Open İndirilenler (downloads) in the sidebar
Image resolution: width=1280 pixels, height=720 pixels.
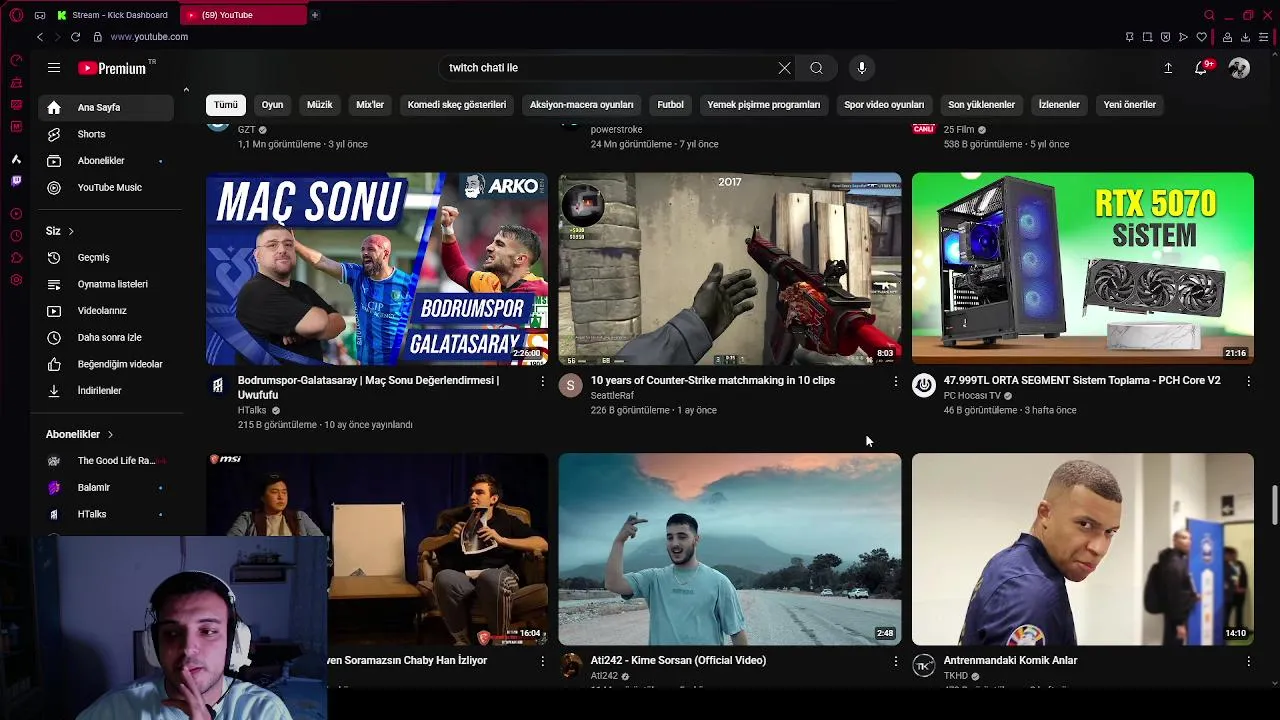click(x=105, y=391)
